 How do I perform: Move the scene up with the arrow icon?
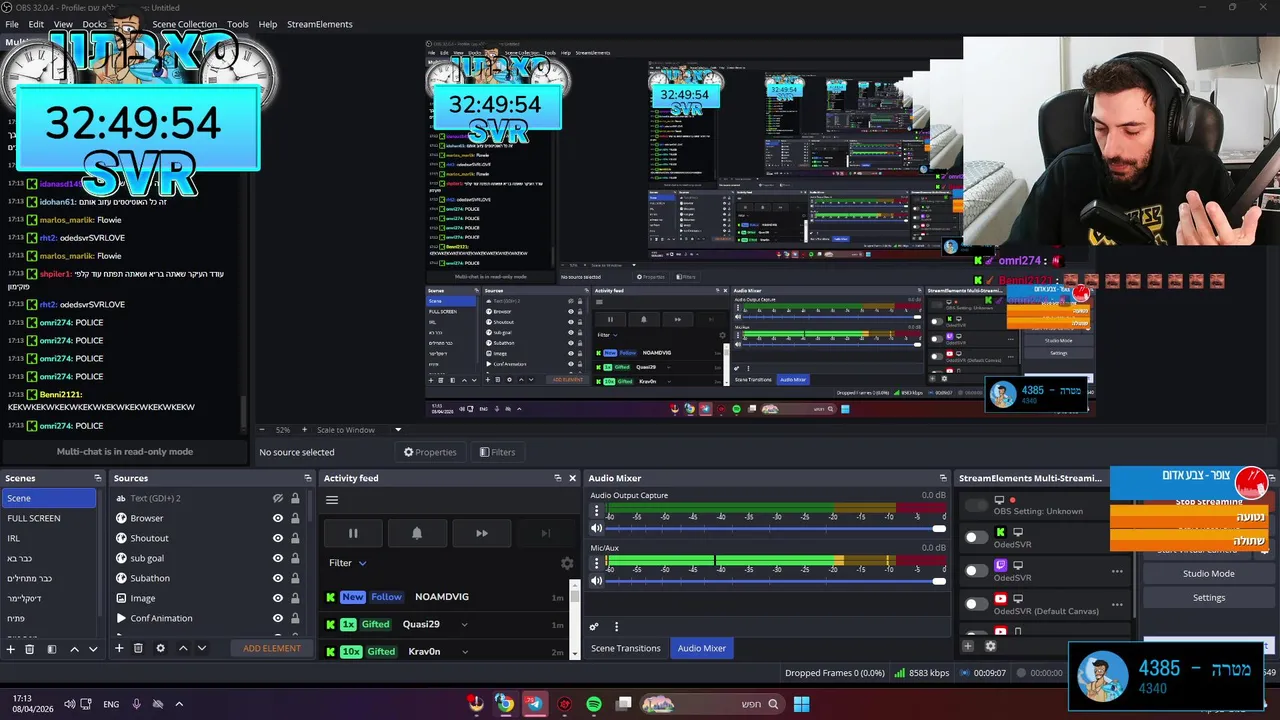click(x=74, y=649)
